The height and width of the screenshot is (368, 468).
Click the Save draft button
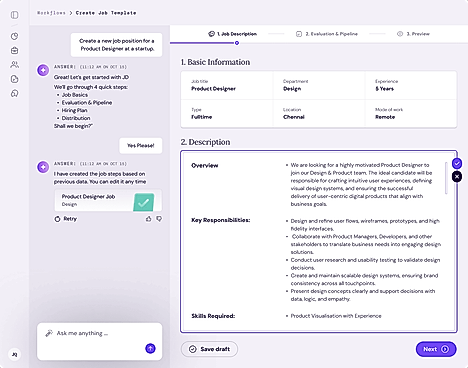[x=209, y=349]
